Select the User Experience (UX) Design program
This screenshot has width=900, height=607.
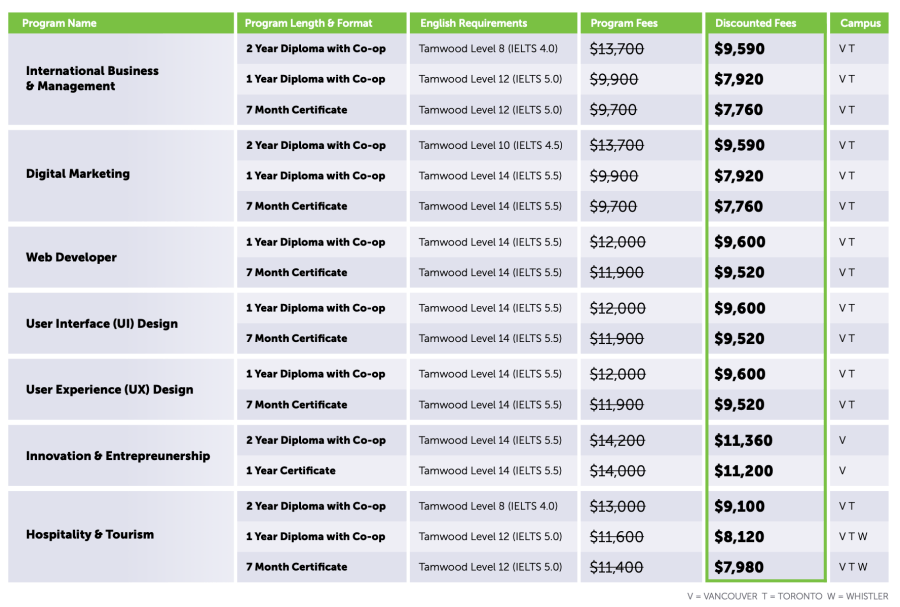point(109,390)
